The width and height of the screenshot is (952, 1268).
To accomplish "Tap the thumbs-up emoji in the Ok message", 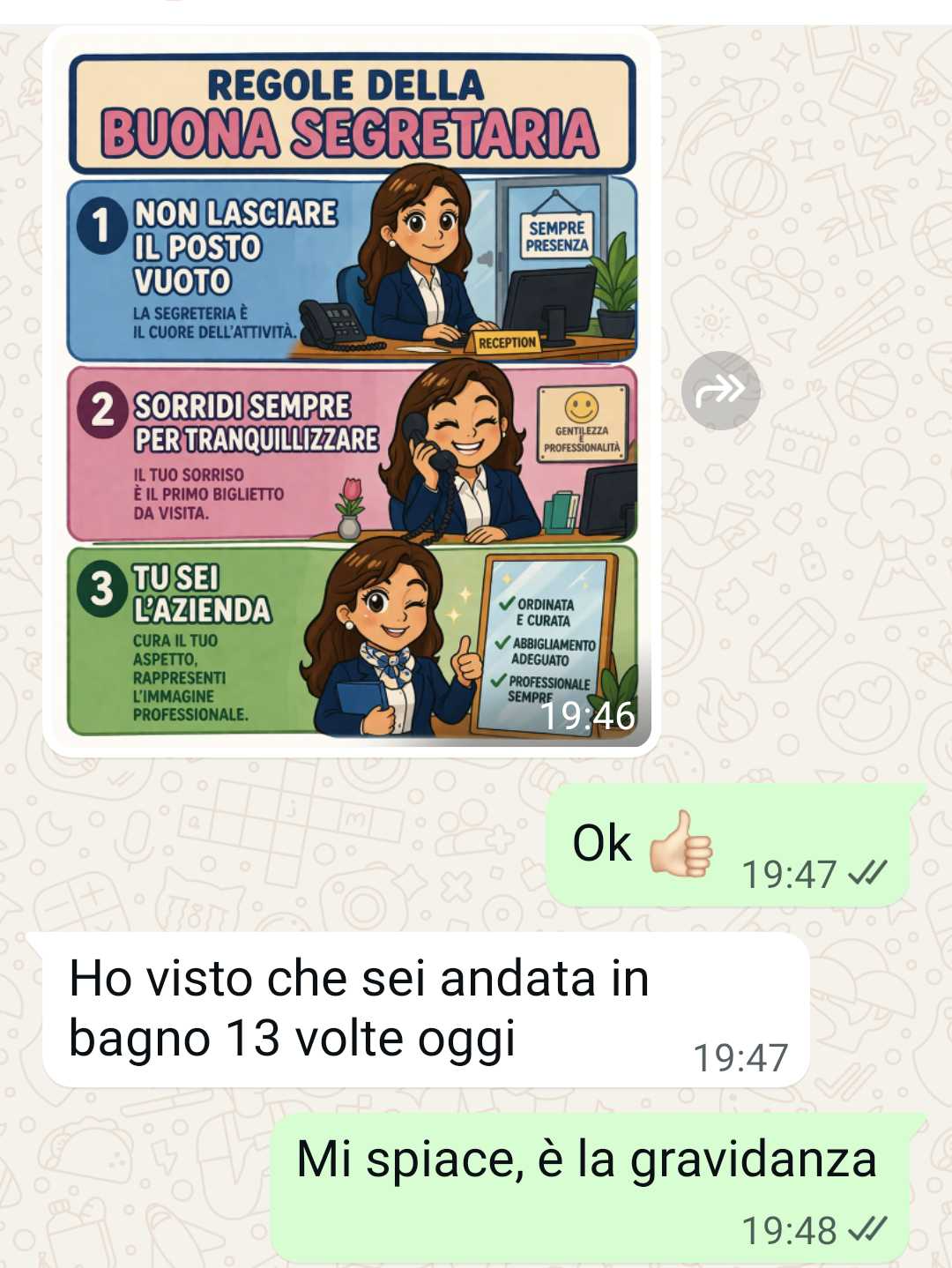I will pyautogui.click(x=681, y=844).
